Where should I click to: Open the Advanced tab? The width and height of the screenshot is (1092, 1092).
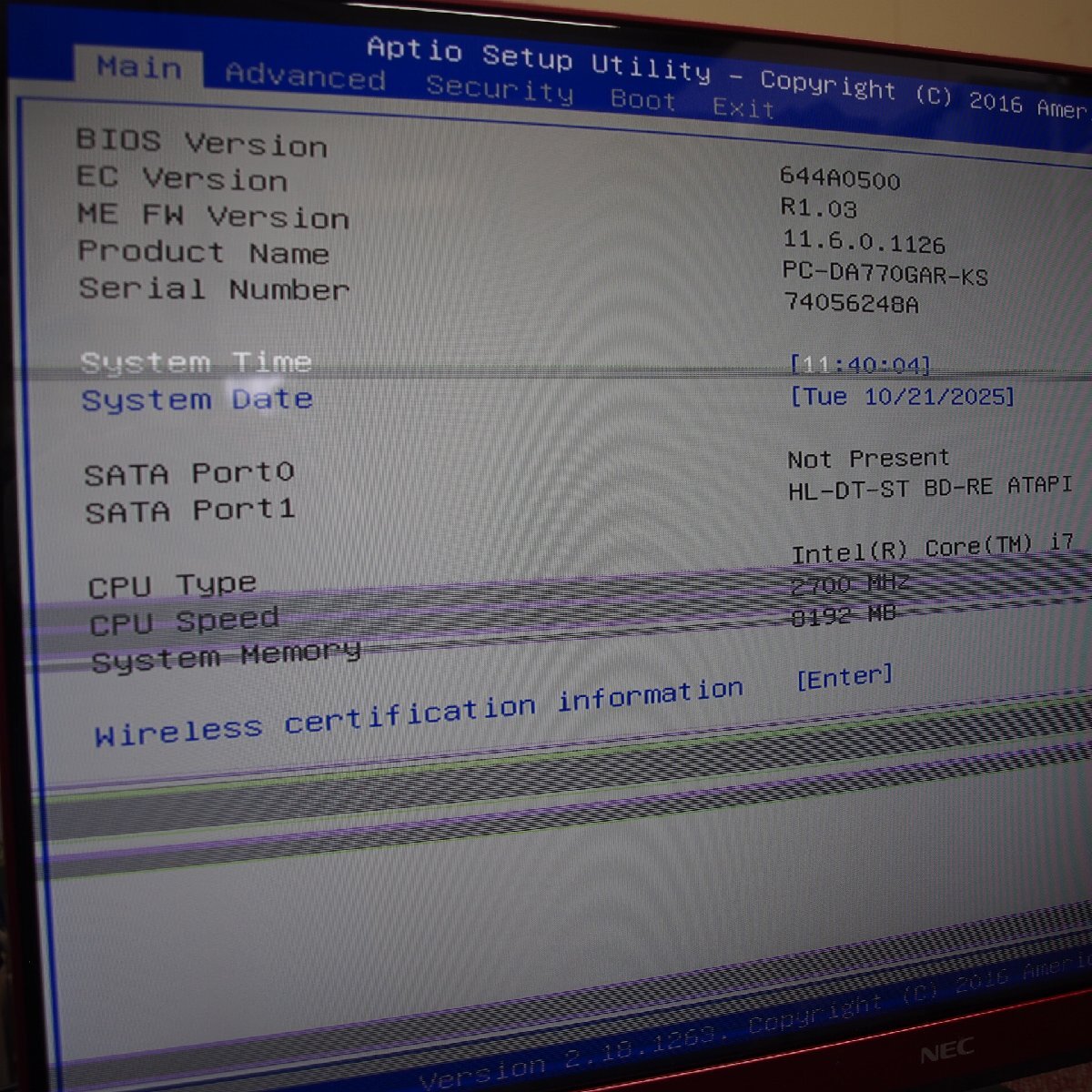(x=305, y=76)
